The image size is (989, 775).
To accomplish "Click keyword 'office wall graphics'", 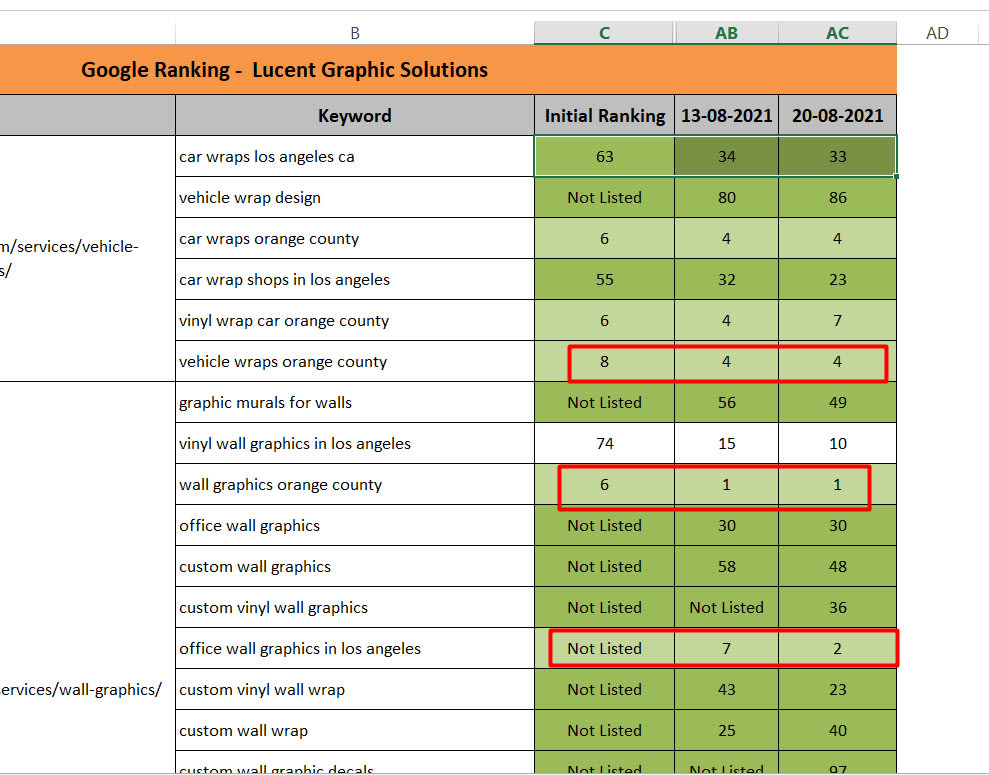I will coord(354,525).
